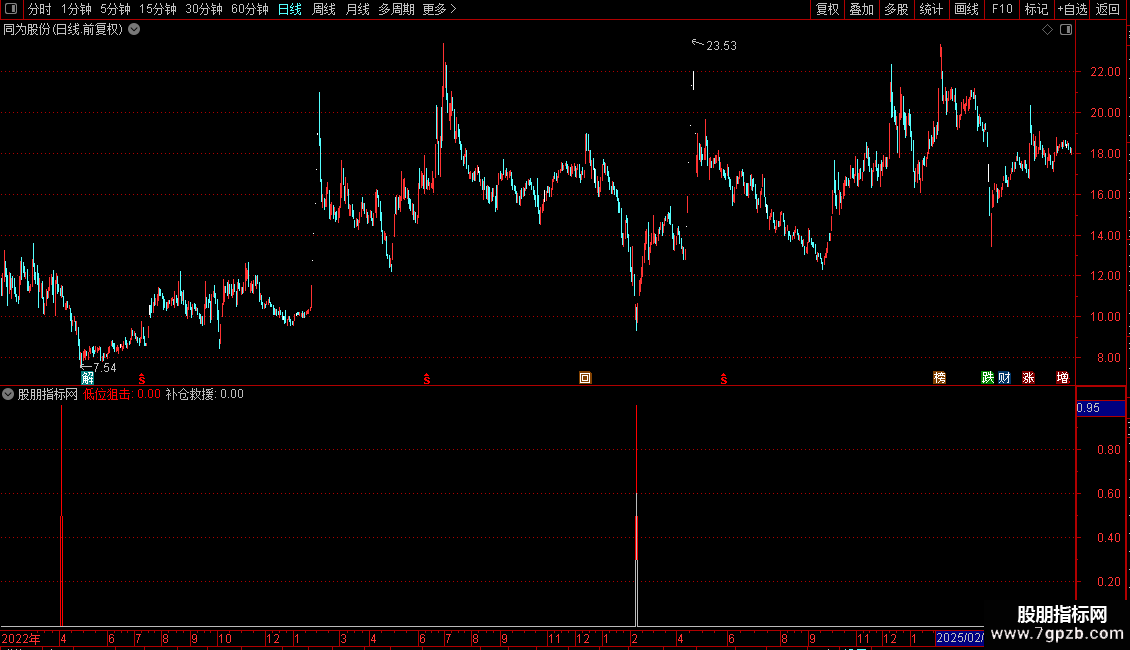Click the 2022年 date axis label
This screenshot has width=1130, height=650.
pos(21,638)
